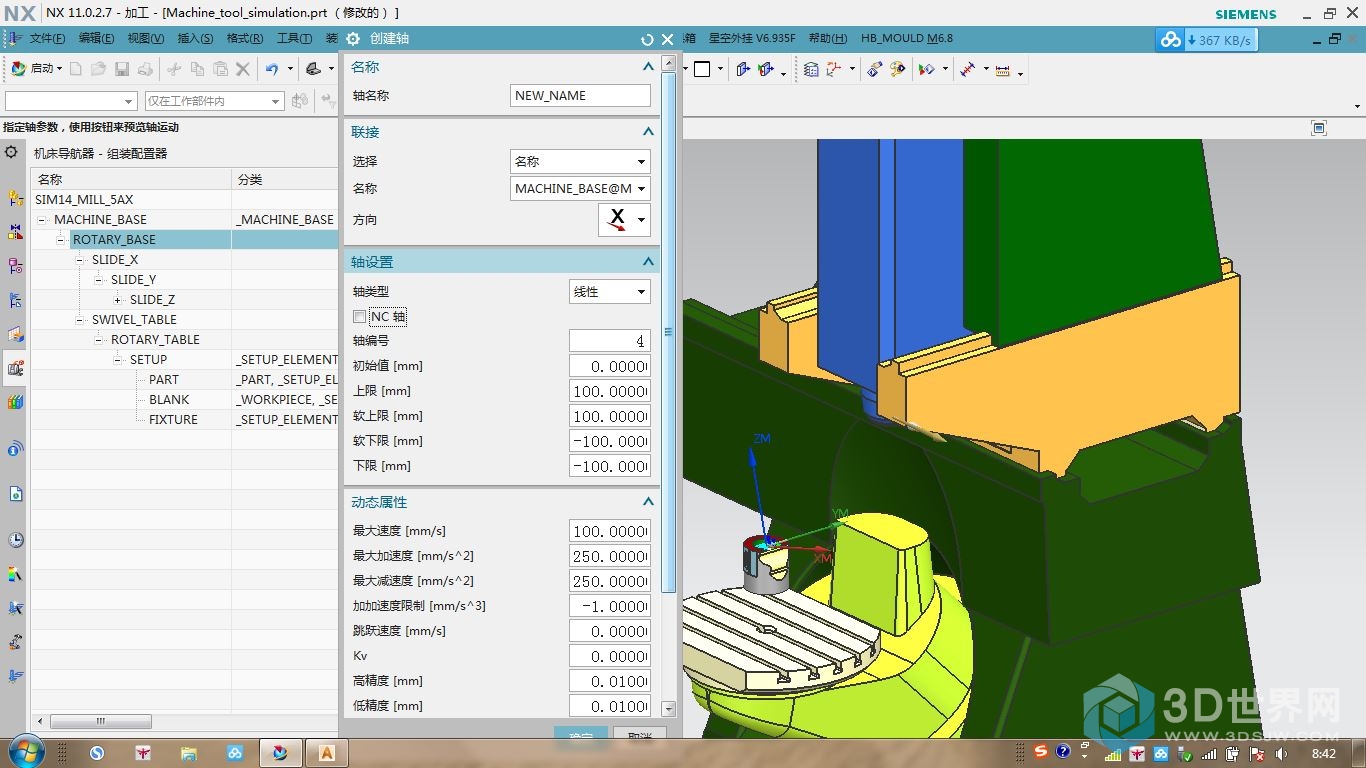Expand the SLIDE_Z tree node
The image size is (1366, 768).
118,300
